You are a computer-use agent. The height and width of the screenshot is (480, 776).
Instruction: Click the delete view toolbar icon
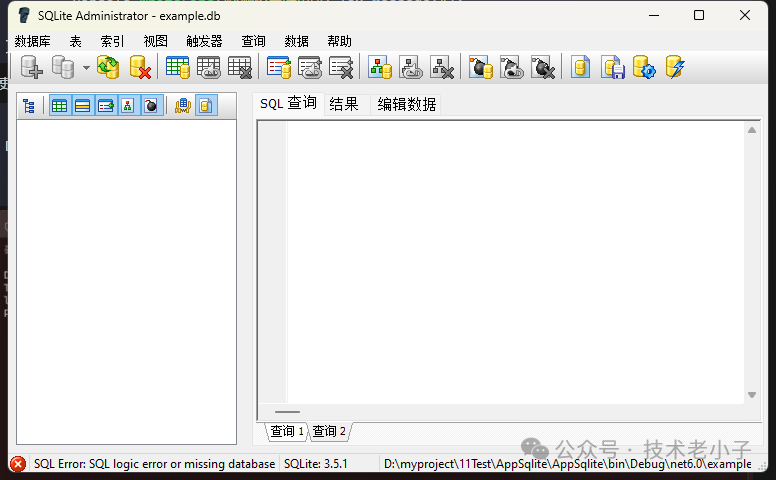(341, 67)
